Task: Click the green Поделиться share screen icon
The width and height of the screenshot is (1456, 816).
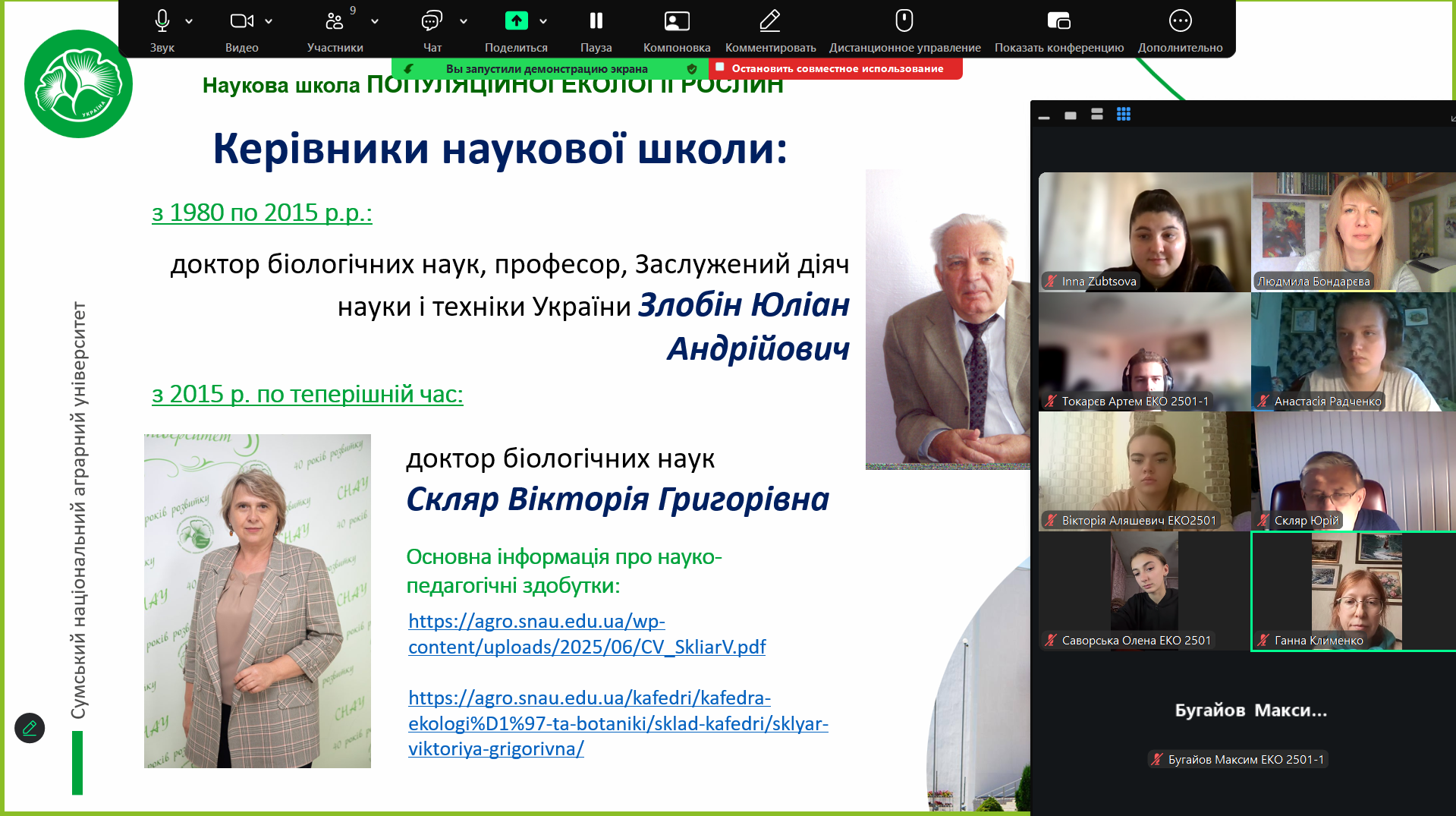Action: click(516, 21)
